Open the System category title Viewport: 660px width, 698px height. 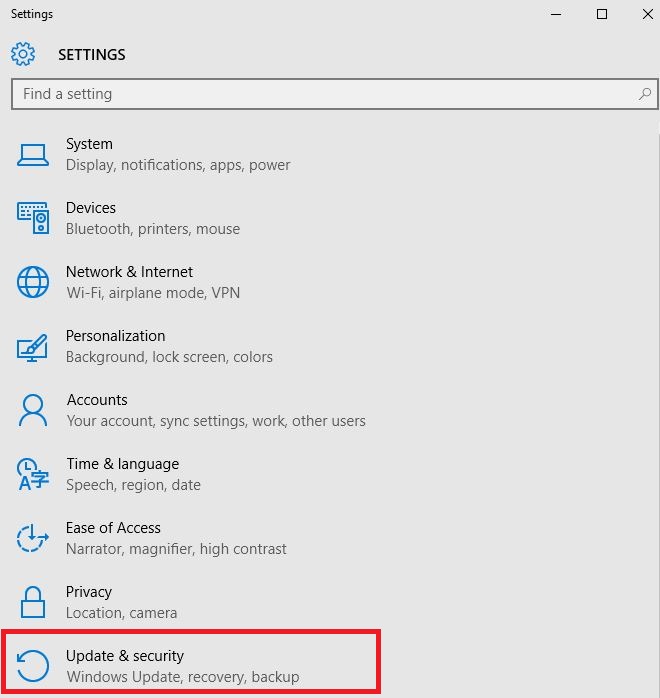[x=89, y=144]
